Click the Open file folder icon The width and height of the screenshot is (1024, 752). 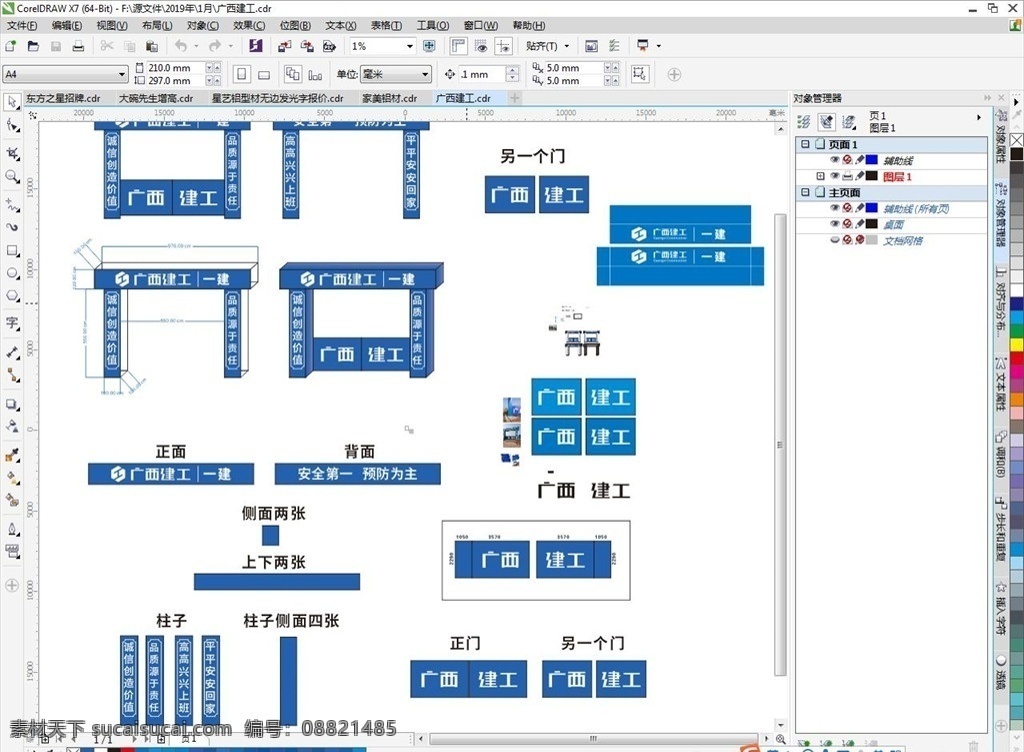[x=33, y=46]
